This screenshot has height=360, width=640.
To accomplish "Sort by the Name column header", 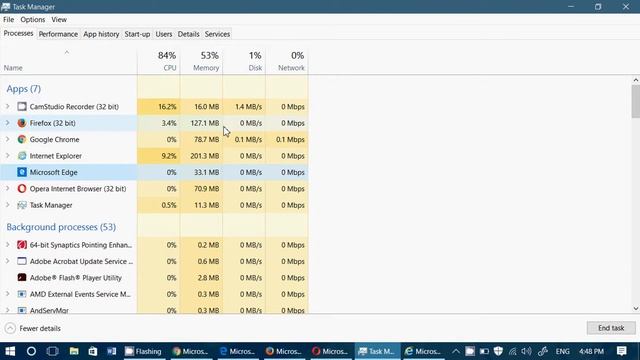I will [x=69, y=61].
